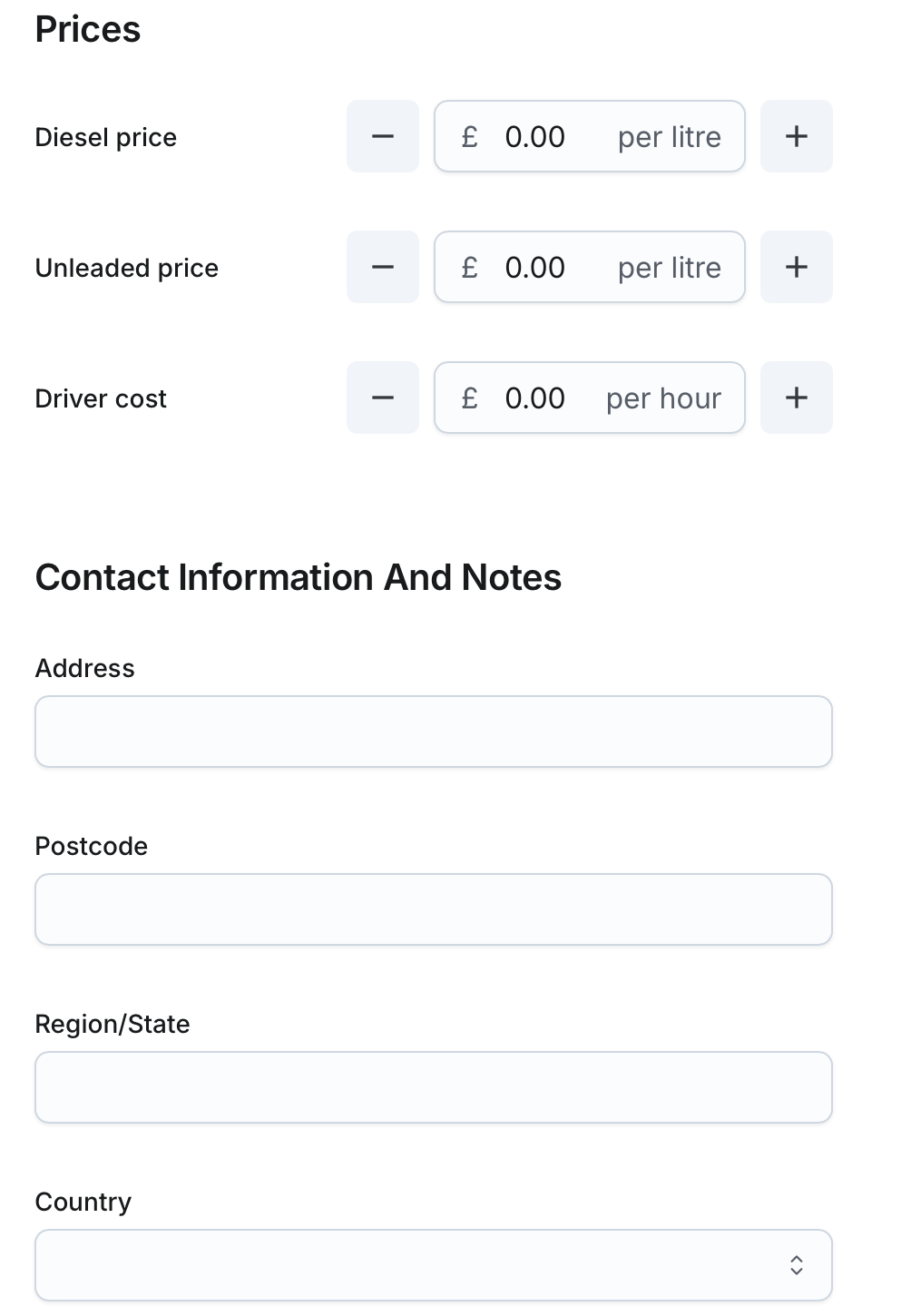
Task: Click into the Unleaded price amount field
Action: tap(544, 268)
